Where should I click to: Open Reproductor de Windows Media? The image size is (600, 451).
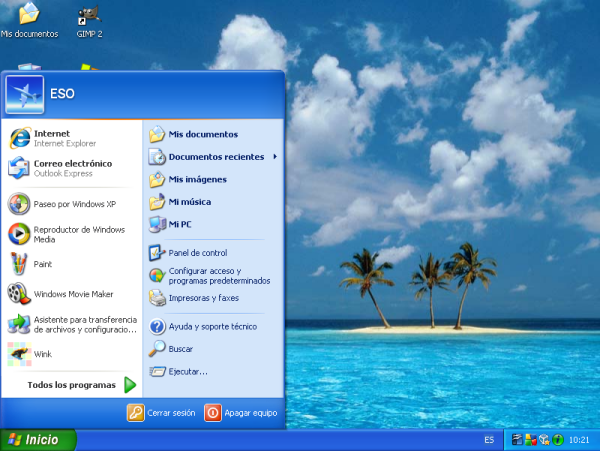(x=60, y=234)
